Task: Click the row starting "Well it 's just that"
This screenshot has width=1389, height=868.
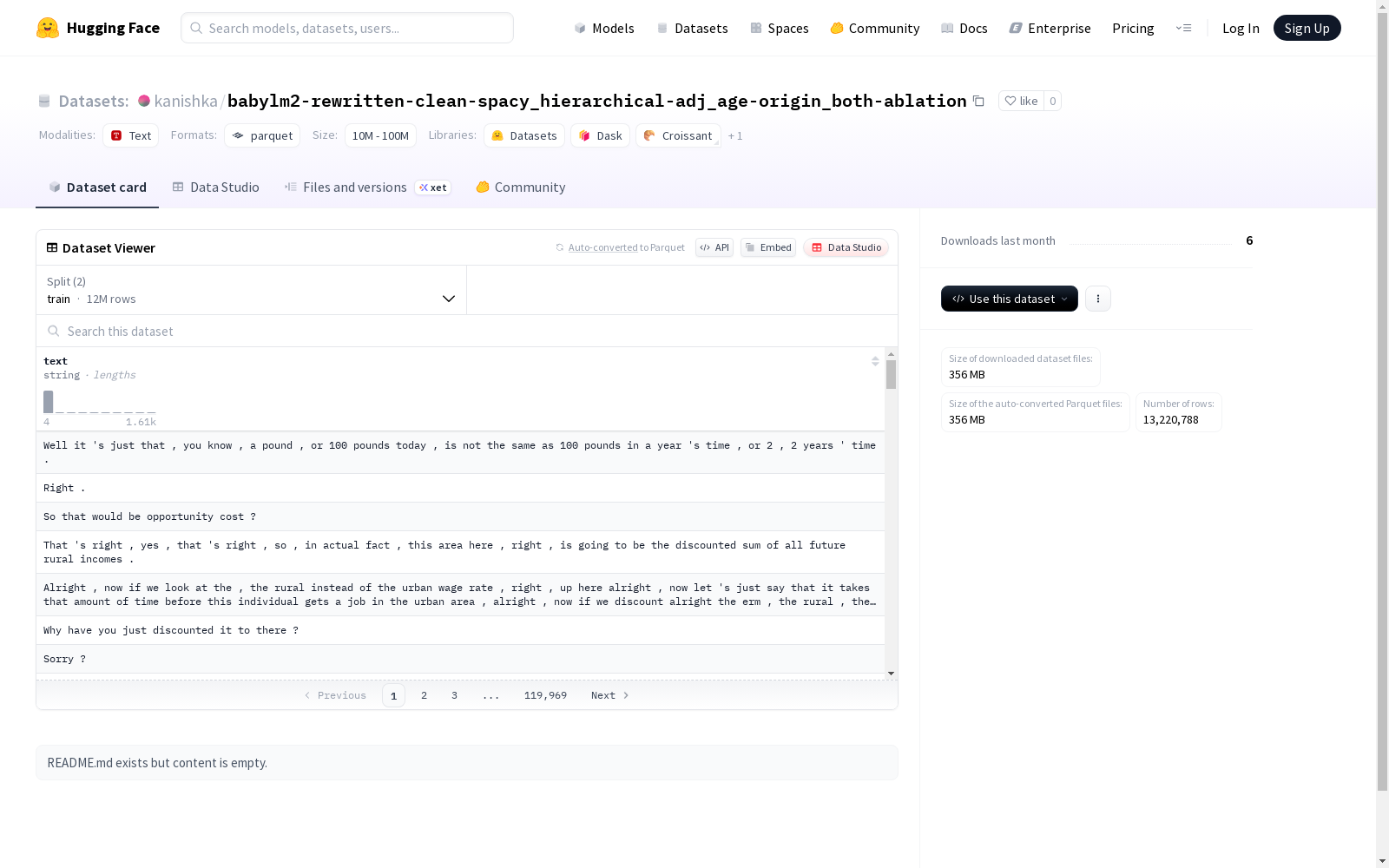Action: pyautogui.click(x=460, y=452)
